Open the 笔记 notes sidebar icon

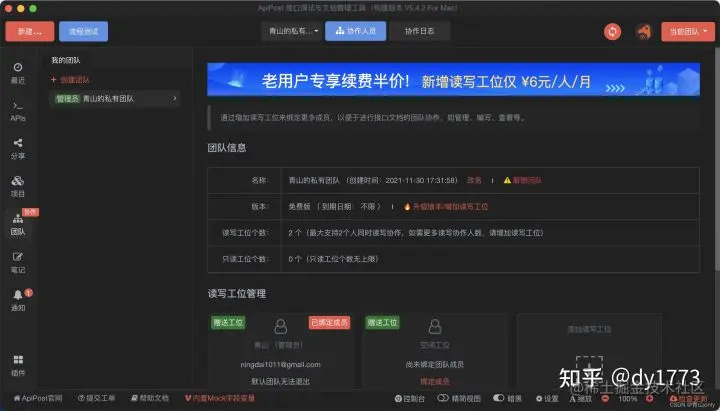point(17,263)
